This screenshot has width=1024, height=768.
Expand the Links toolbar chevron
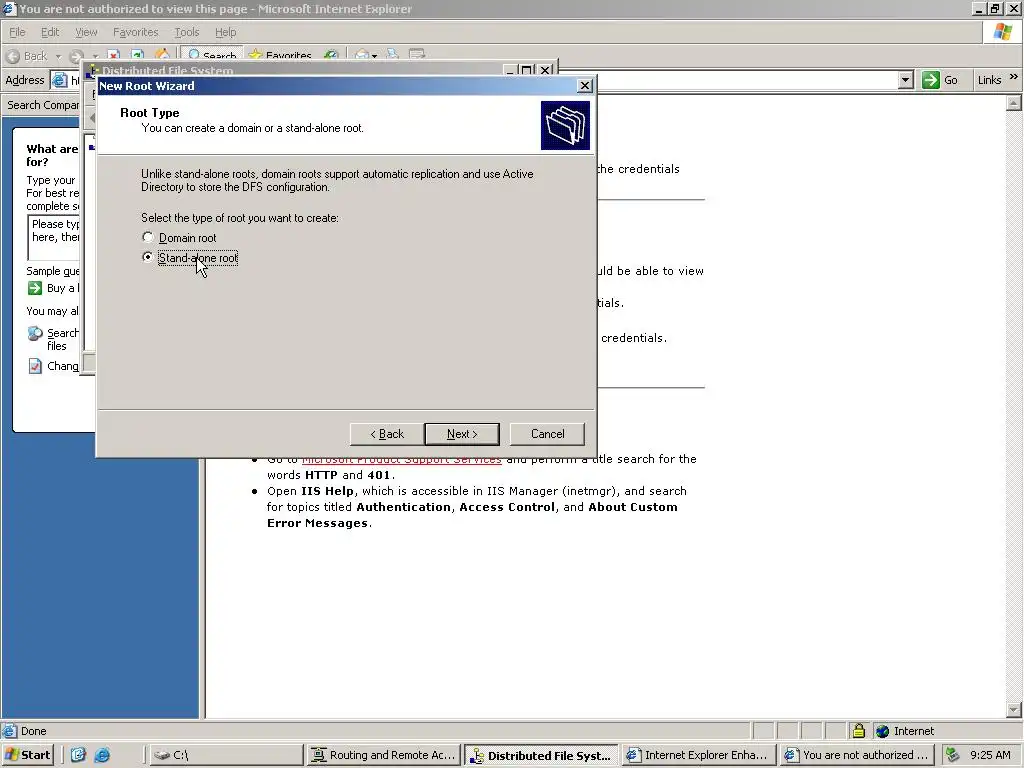tap(1014, 78)
